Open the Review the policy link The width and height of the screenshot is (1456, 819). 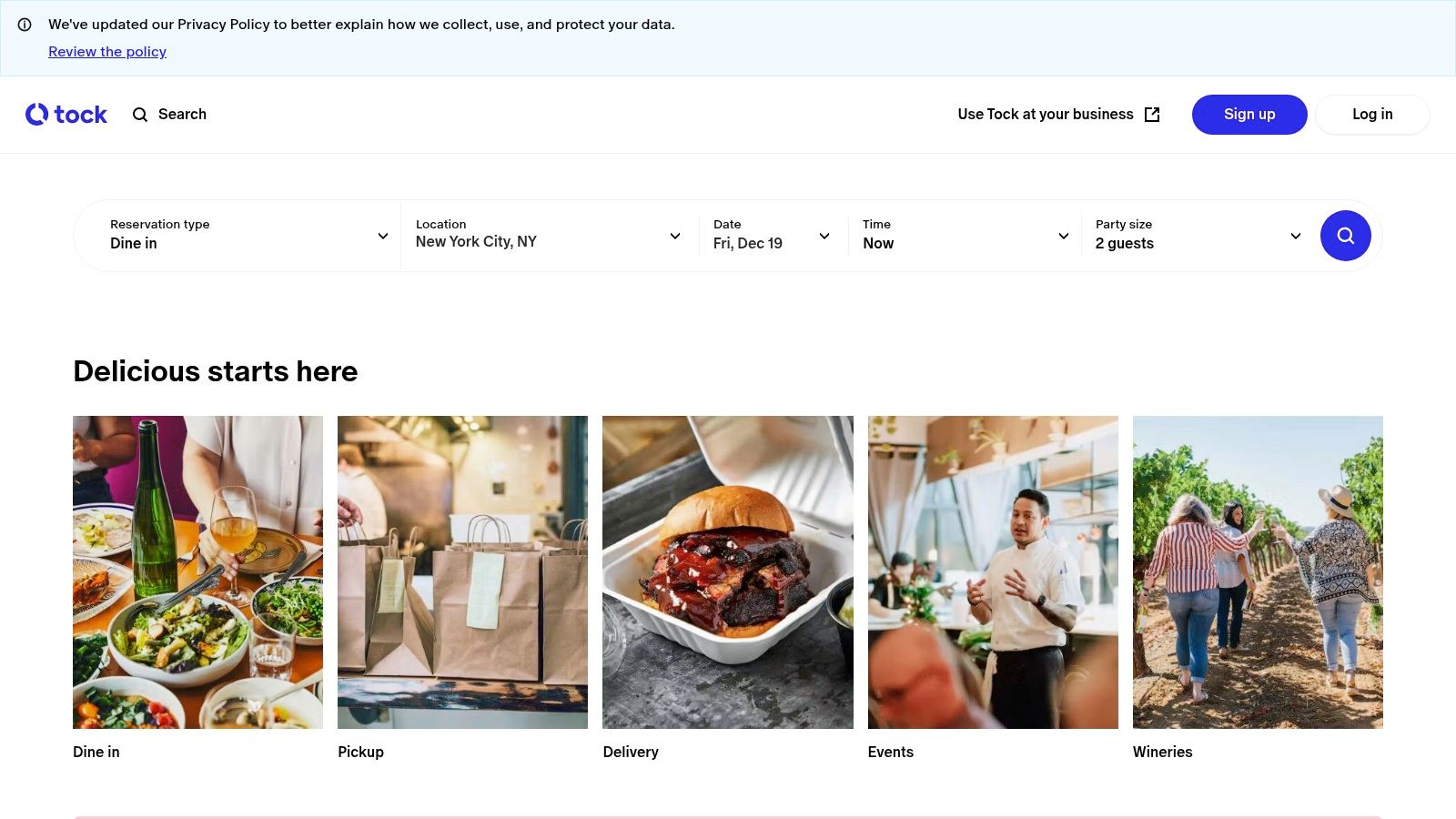(x=107, y=52)
